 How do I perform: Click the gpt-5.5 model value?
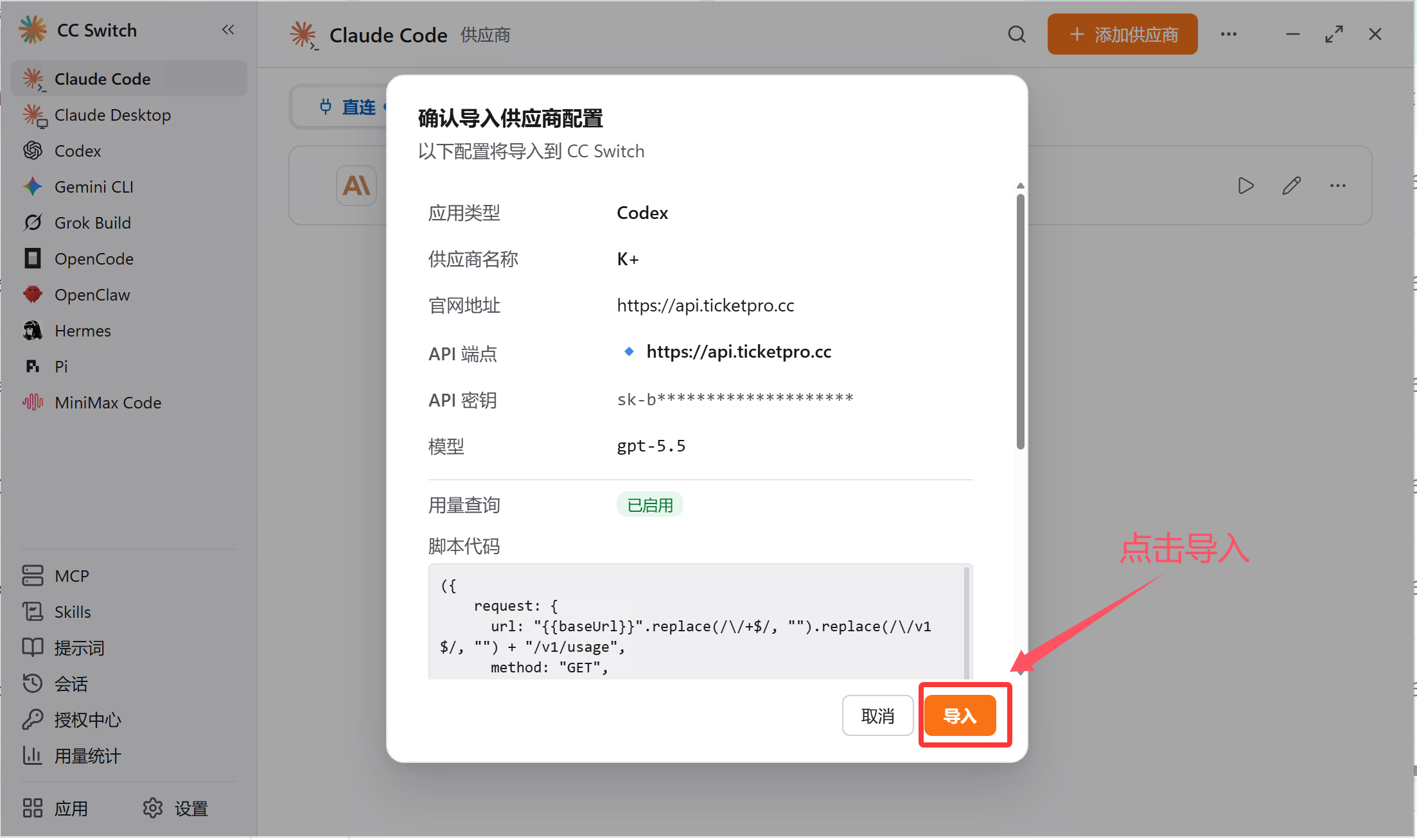[x=651, y=446]
